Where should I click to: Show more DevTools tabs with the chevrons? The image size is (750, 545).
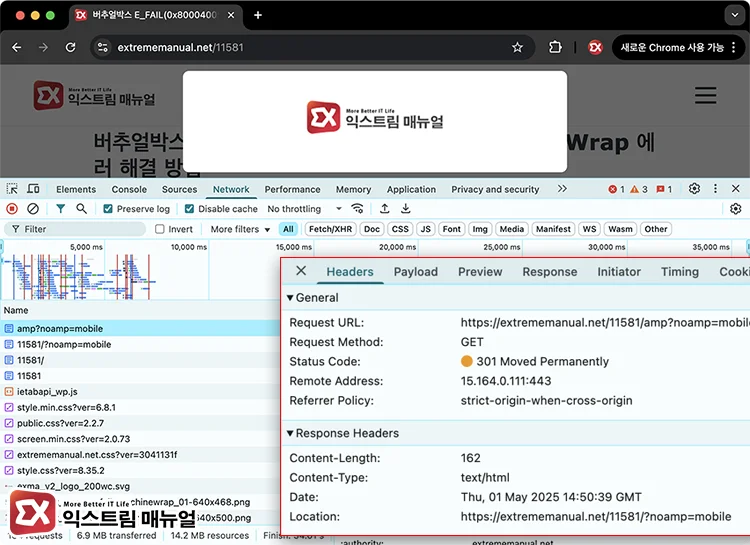(562, 189)
